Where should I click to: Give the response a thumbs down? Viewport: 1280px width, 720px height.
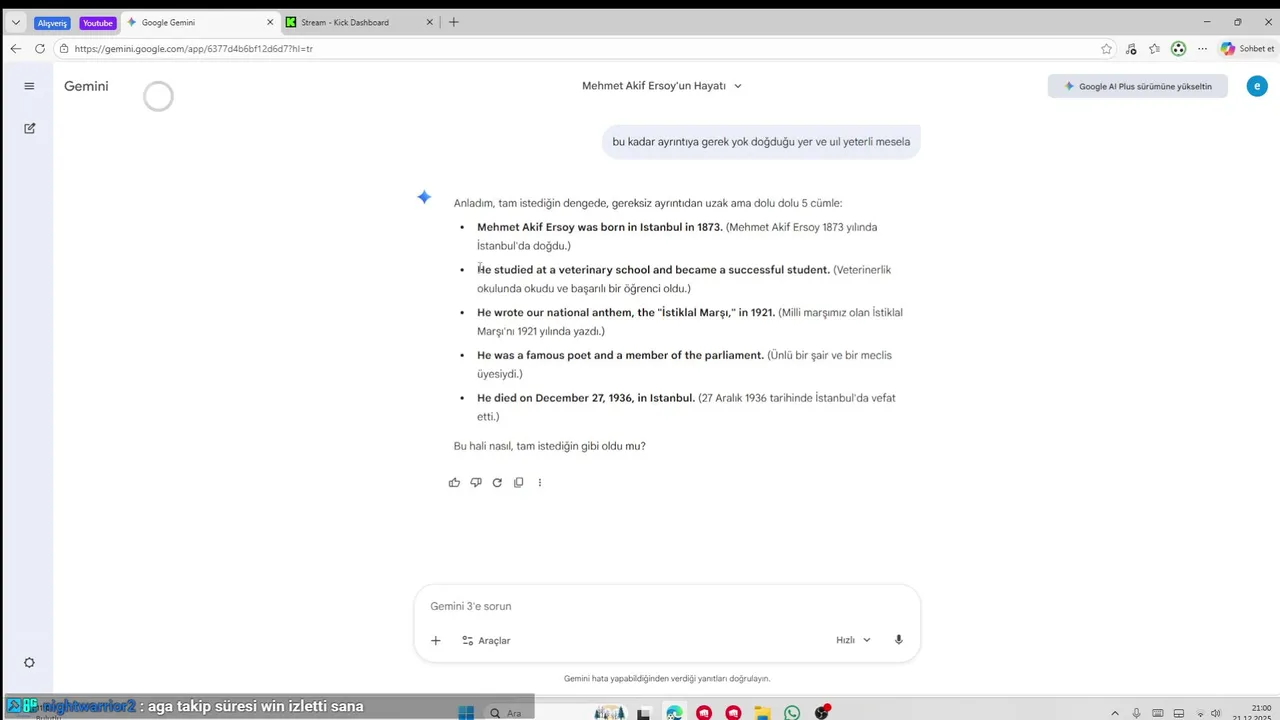476,482
